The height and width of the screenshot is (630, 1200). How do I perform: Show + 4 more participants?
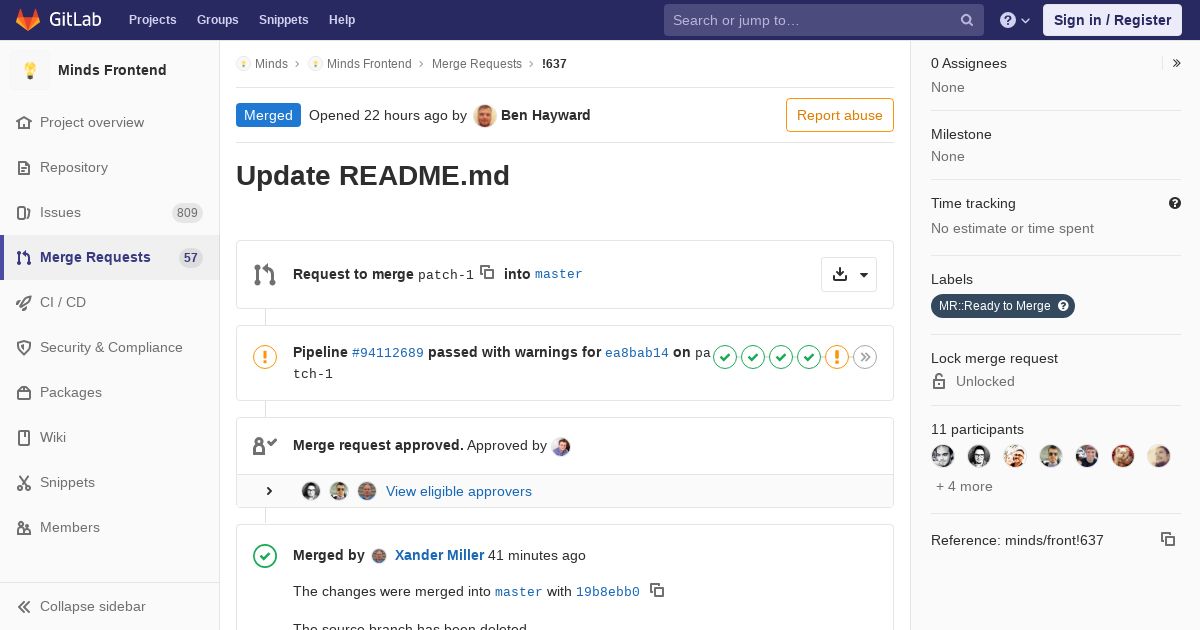tap(964, 486)
